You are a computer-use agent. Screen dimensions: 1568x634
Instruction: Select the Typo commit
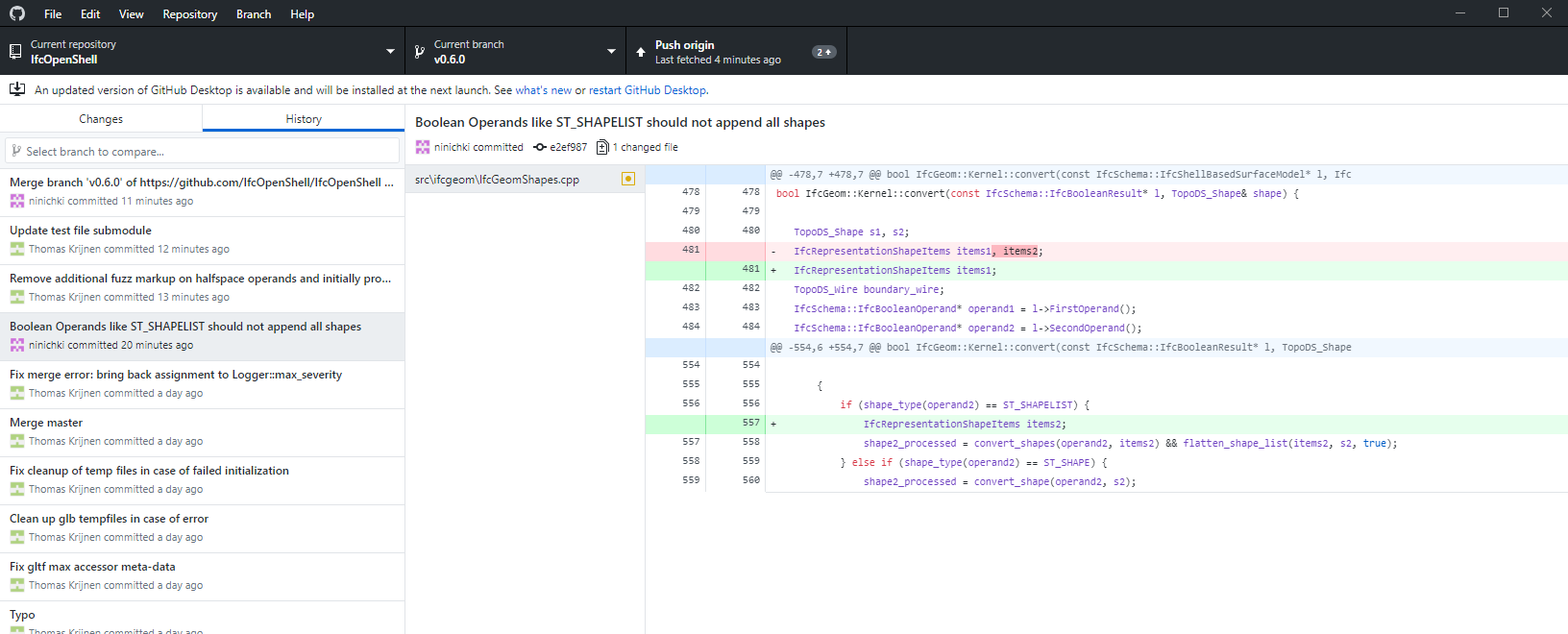click(202, 618)
